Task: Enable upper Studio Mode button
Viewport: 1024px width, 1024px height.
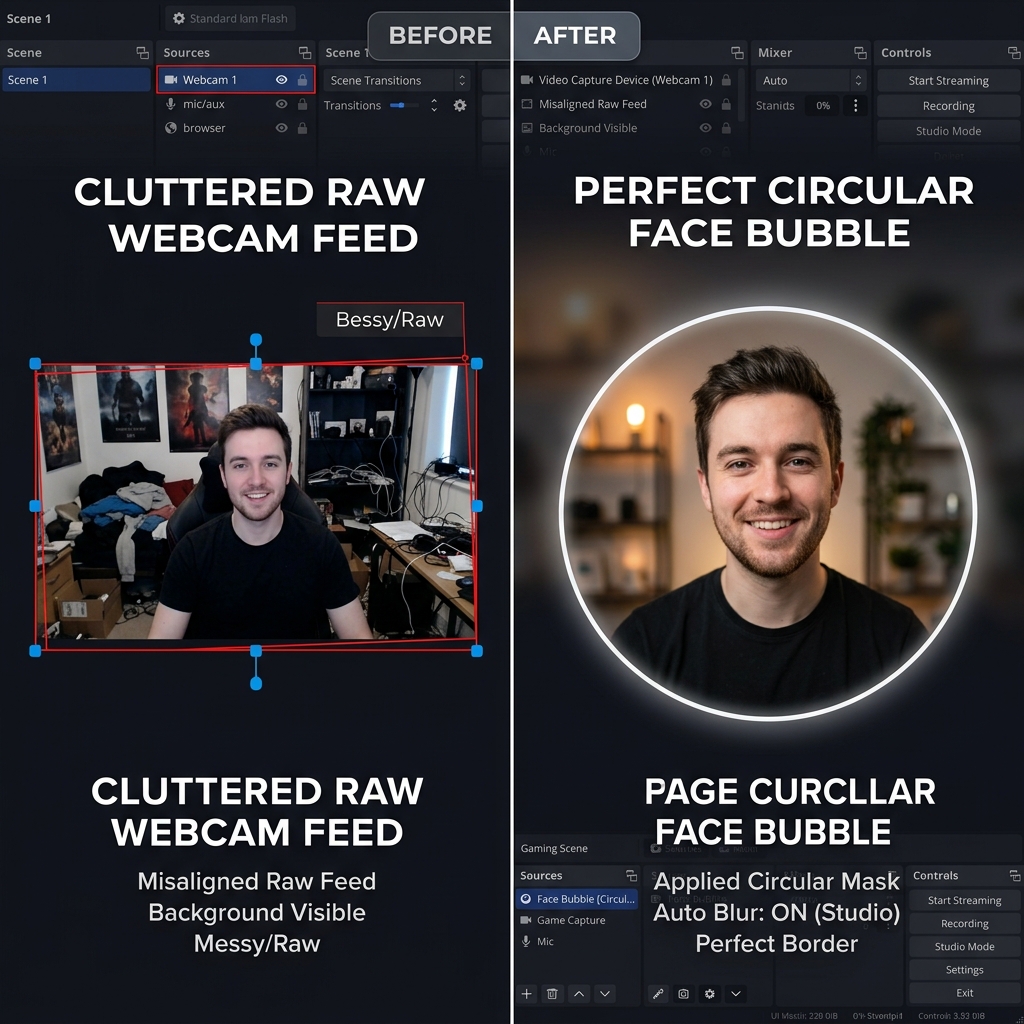Action: pyautogui.click(x=948, y=131)
